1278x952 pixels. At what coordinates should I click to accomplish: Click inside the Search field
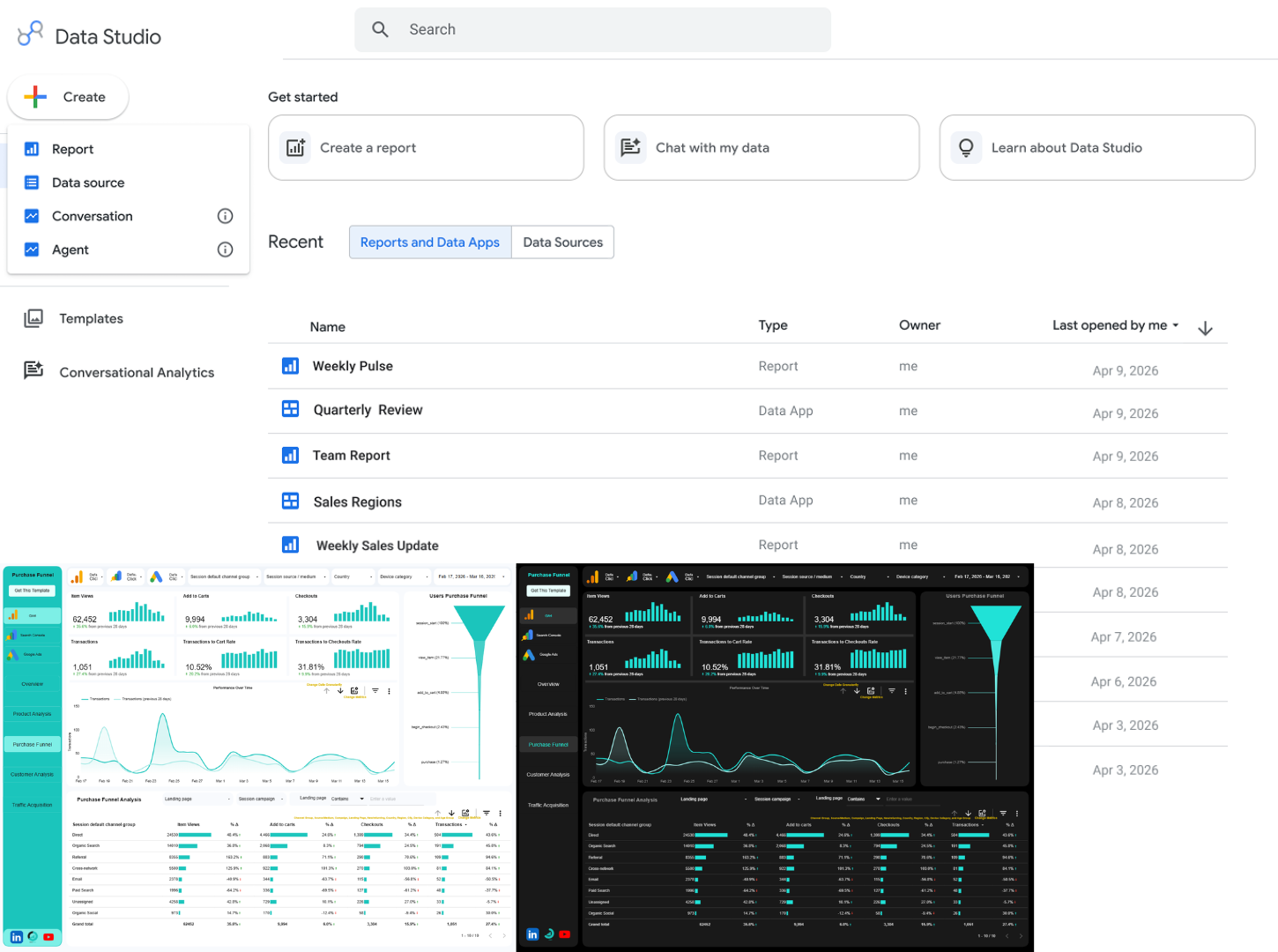tap(592, 29)
